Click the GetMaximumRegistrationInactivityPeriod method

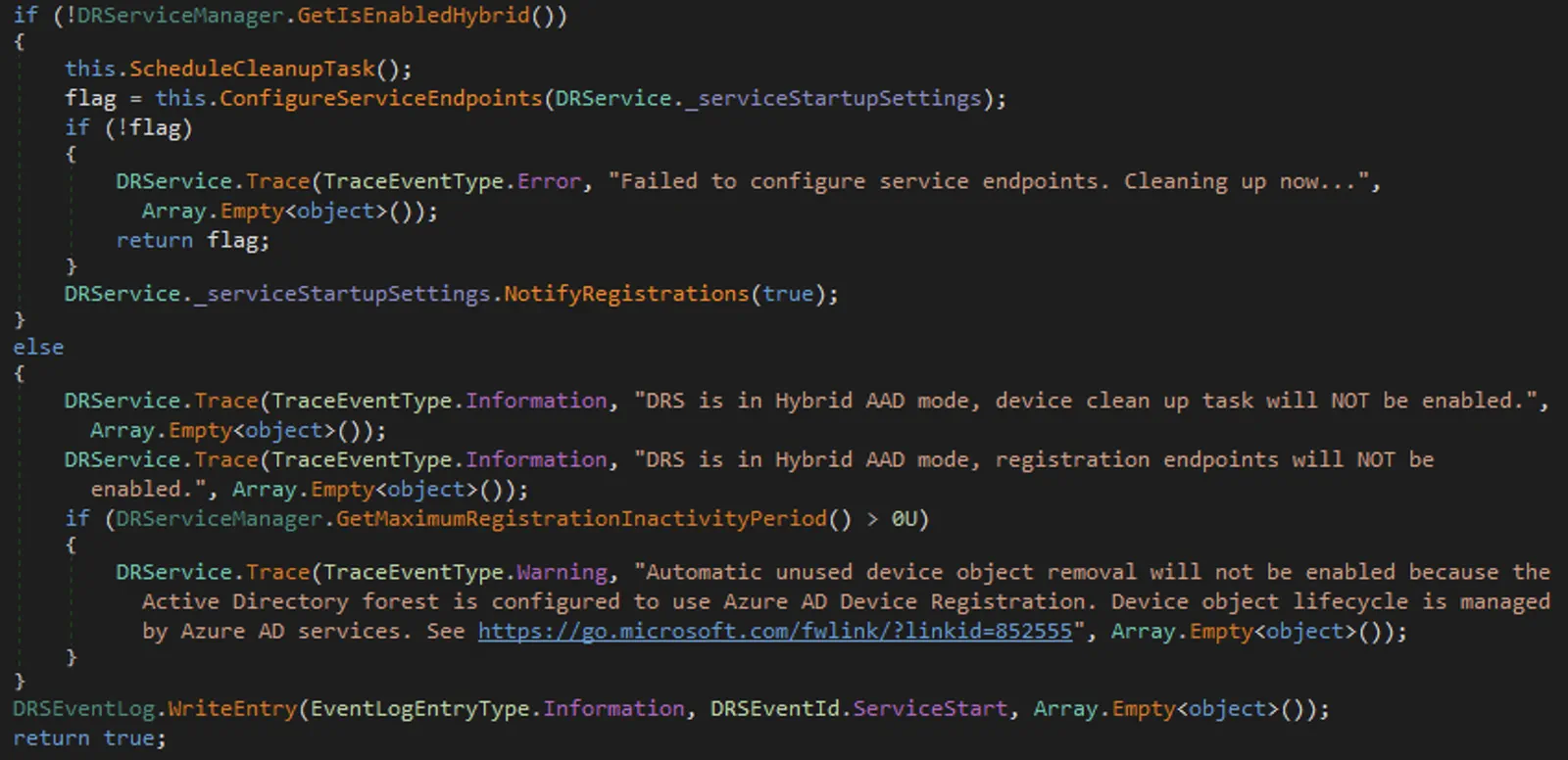point(582,519)
